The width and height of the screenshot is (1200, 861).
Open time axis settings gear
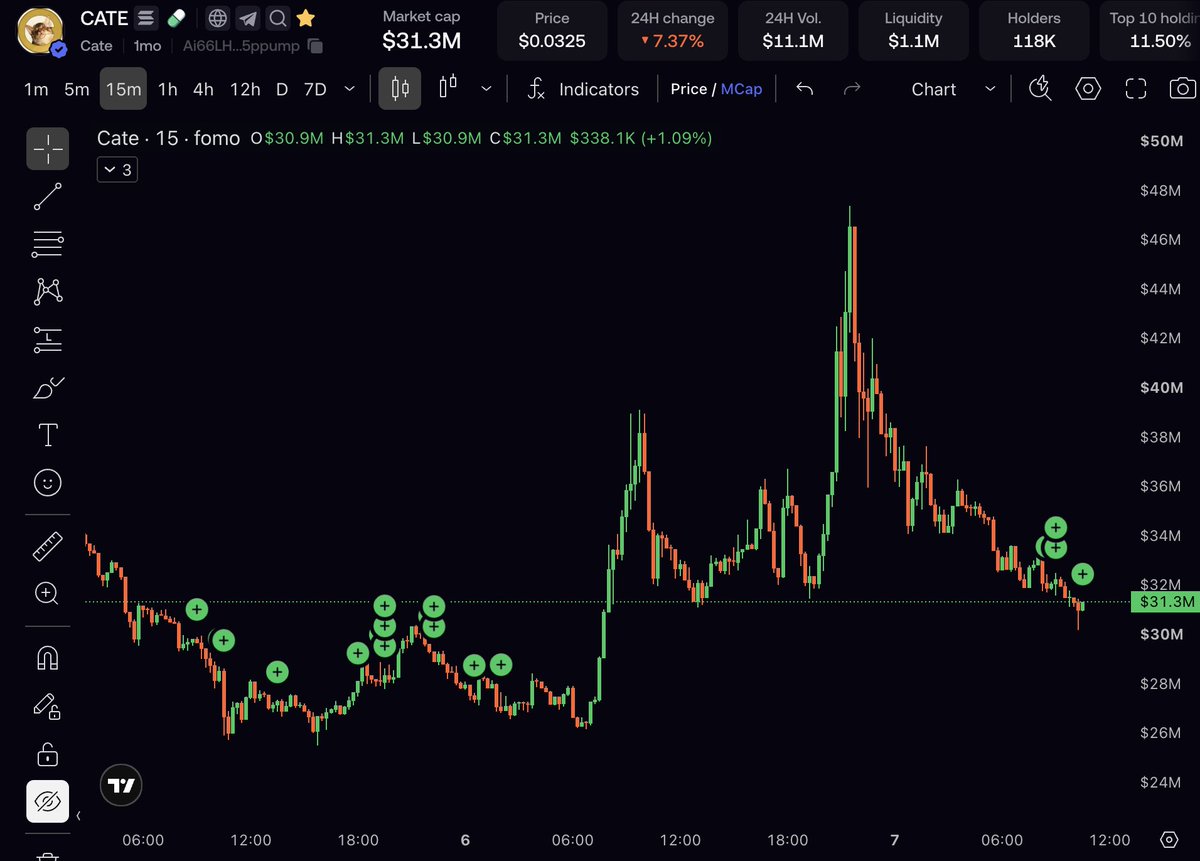(x=1168, y=839)
